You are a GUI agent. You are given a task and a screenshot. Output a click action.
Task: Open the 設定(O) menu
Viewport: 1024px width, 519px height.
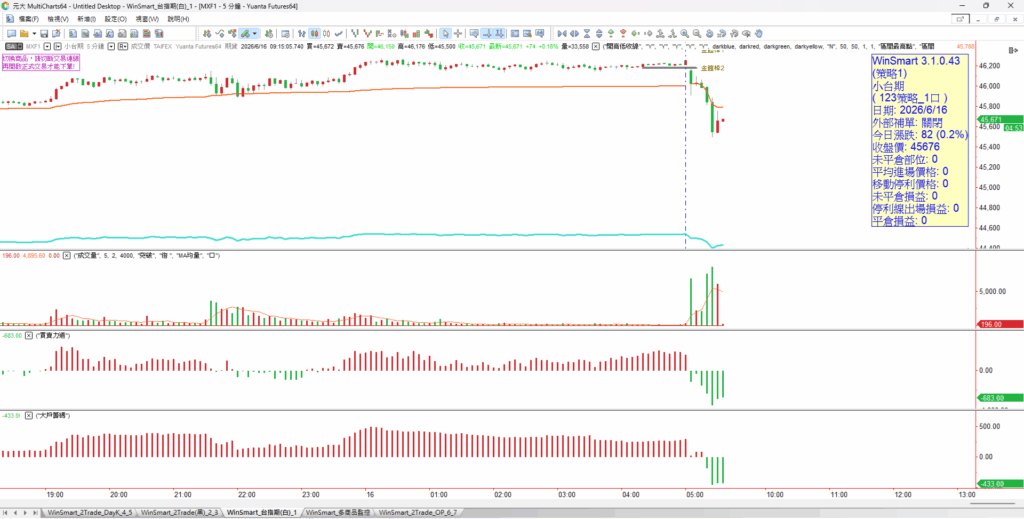click(x=116, y=19)
